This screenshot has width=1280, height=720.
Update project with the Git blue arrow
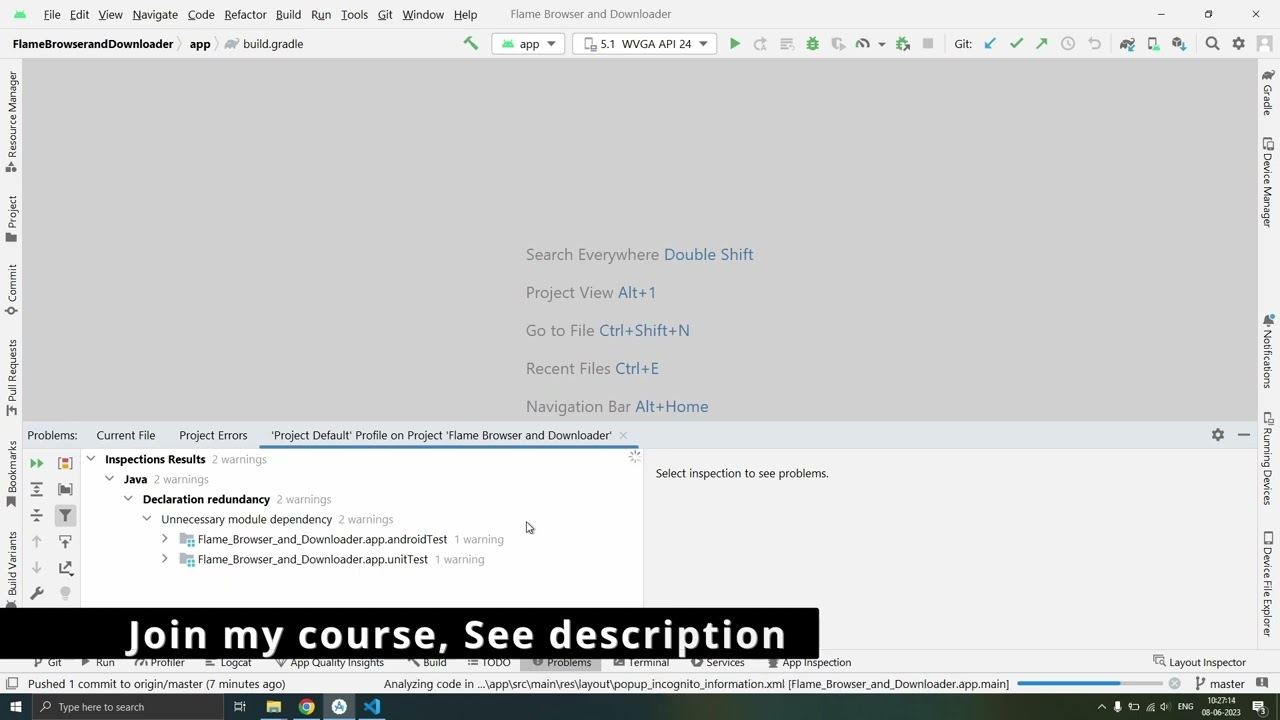pyautogui.click(x=990, y=44)
